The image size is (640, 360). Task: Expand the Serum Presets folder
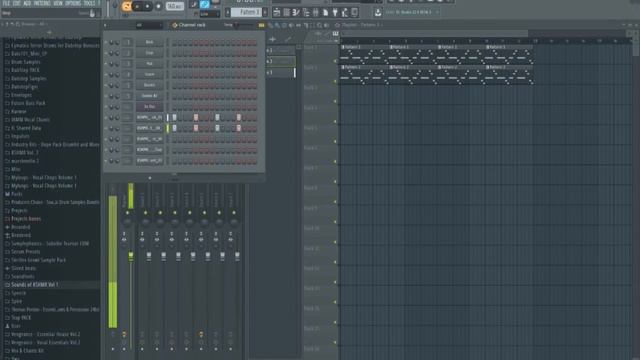[26, 252]
